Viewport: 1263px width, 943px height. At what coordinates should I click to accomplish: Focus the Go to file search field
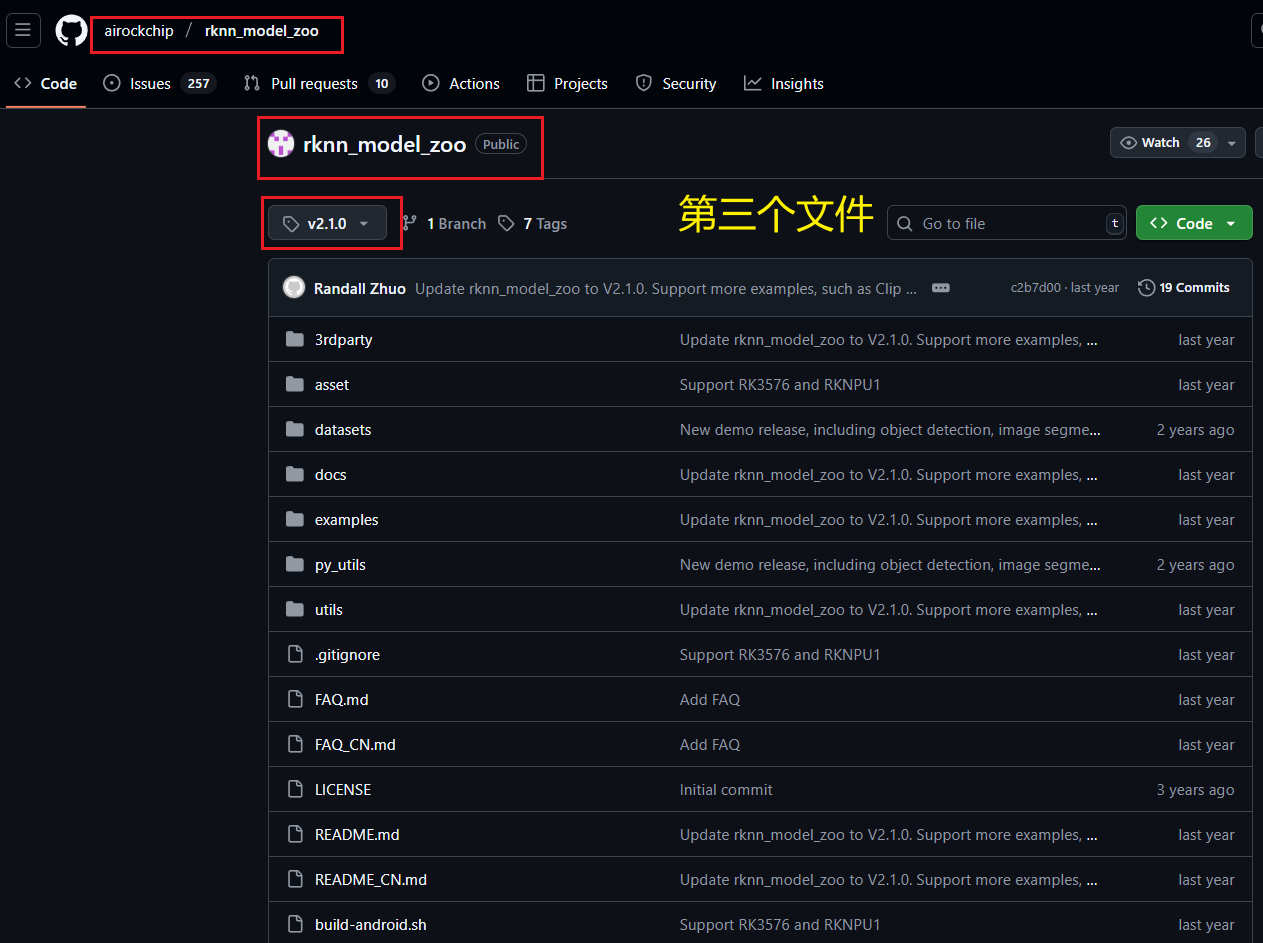(1007, 223)
